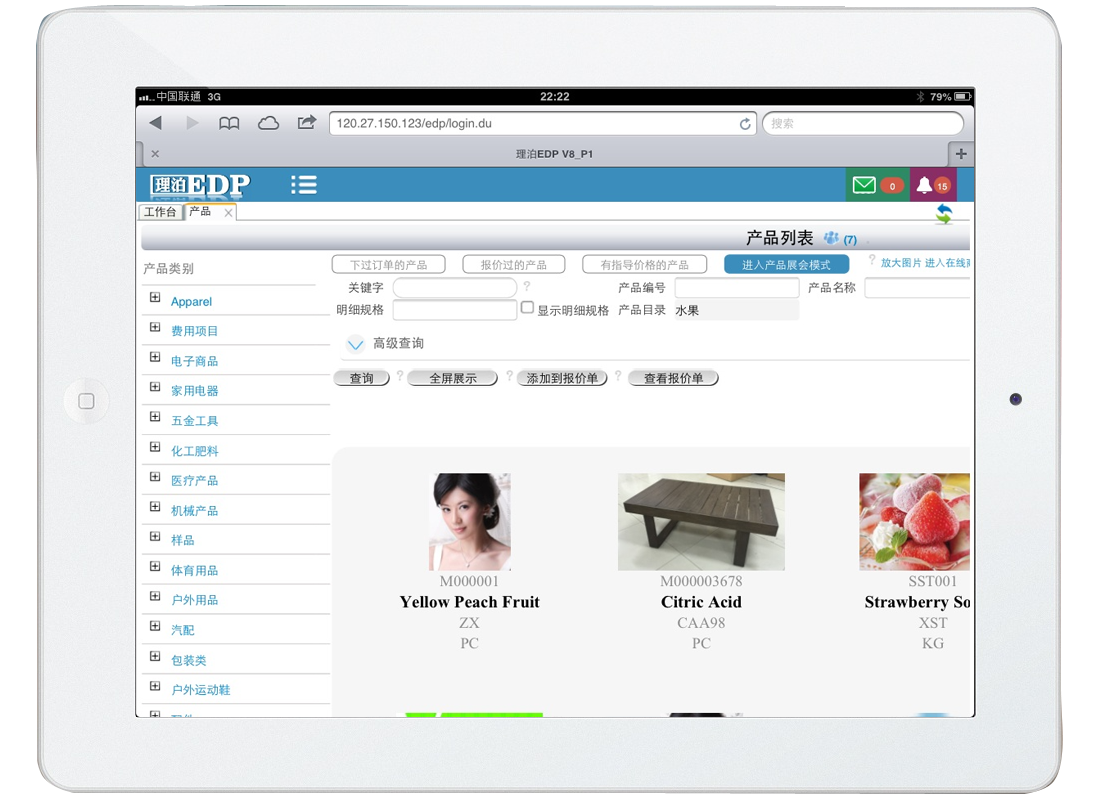
Task: Open notifications bell icon
Action: 924,185
